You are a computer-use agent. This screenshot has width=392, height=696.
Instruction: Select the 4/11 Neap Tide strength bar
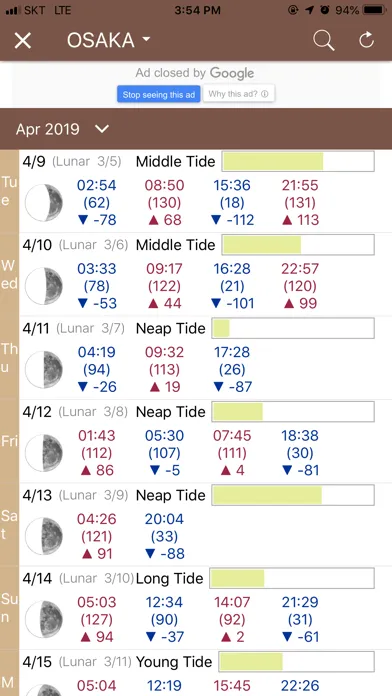point(293,328)
